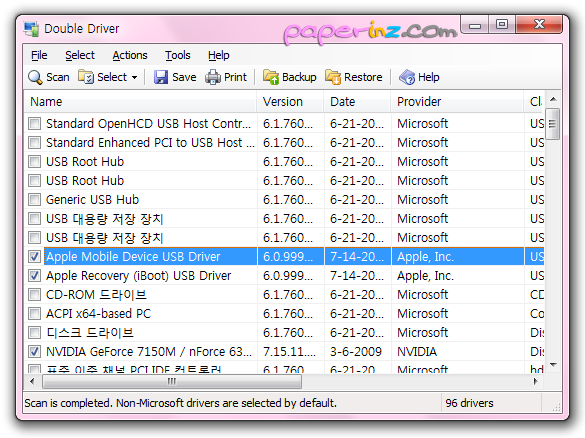Image resolution: width=585 pixels, height=438 pixels.
Task: Sort drivers by the Name column header
Action: 141,102
